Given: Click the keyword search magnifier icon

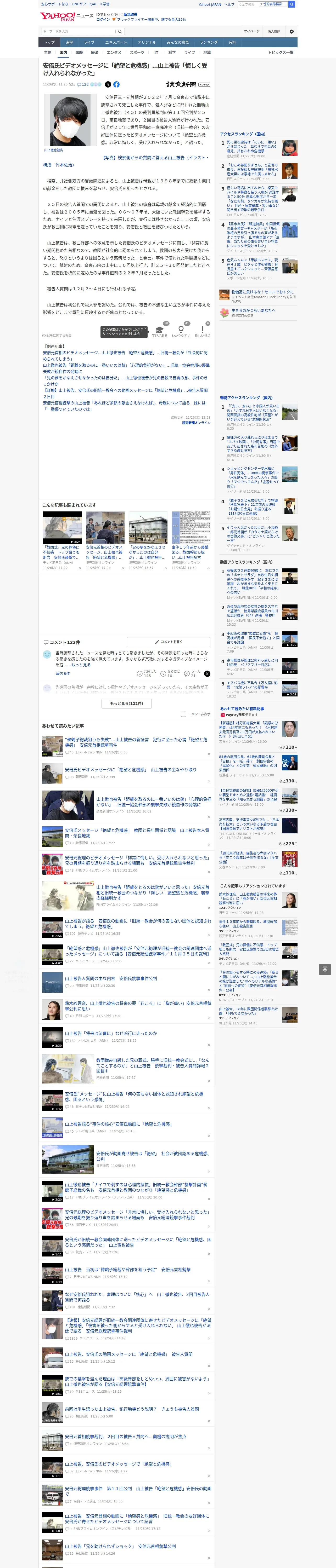Looking at the screenshot, I should (x=120, y=32).
